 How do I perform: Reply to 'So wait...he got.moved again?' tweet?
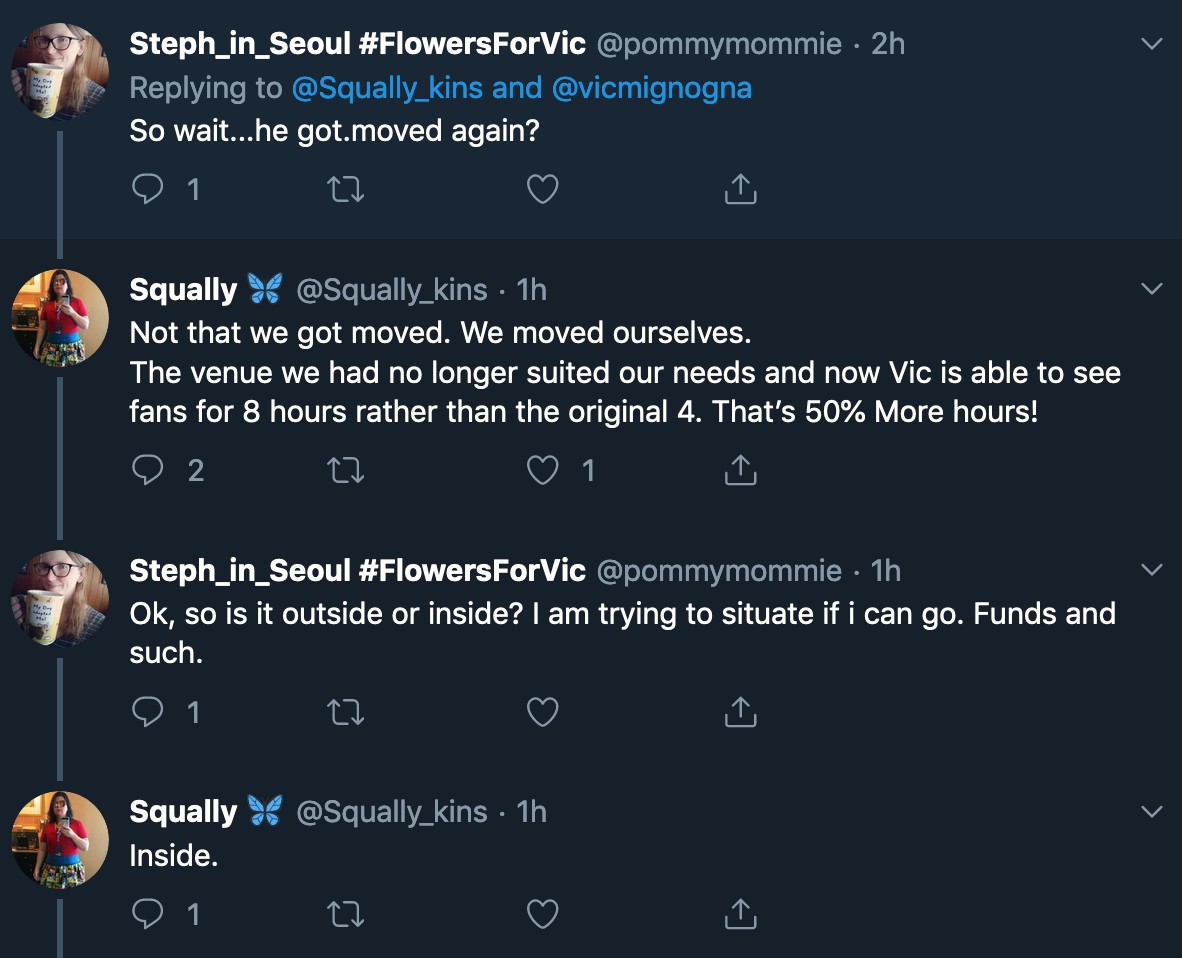[148, 188]
